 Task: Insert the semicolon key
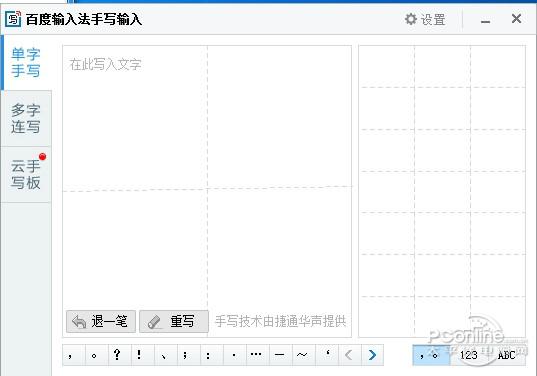click(x=189, y=355)
